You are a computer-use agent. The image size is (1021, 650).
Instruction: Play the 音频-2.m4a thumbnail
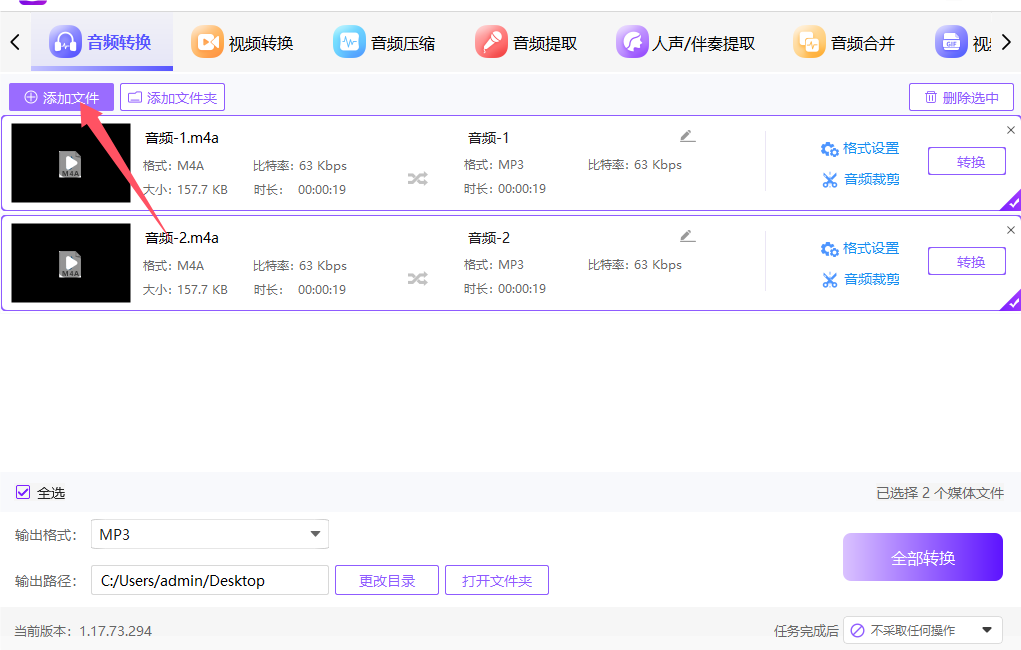coord(71,263)
